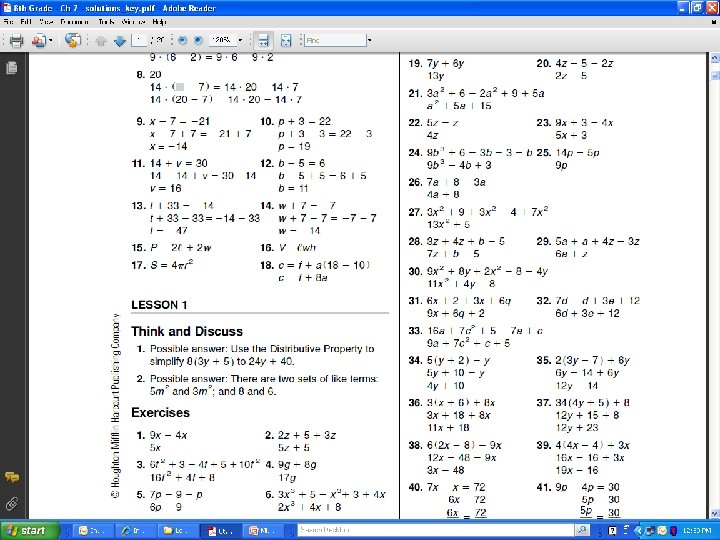Click the zoom out round button
Screen dimensions: 720x540
click(182, 40)
